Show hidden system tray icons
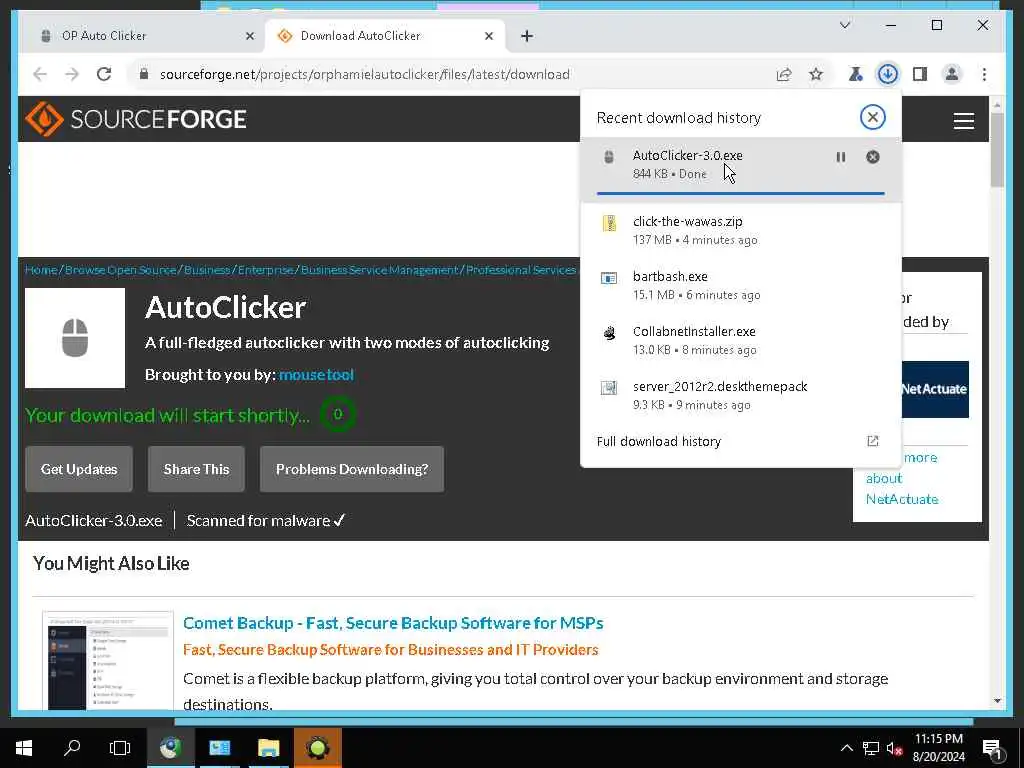 [846, 748]
